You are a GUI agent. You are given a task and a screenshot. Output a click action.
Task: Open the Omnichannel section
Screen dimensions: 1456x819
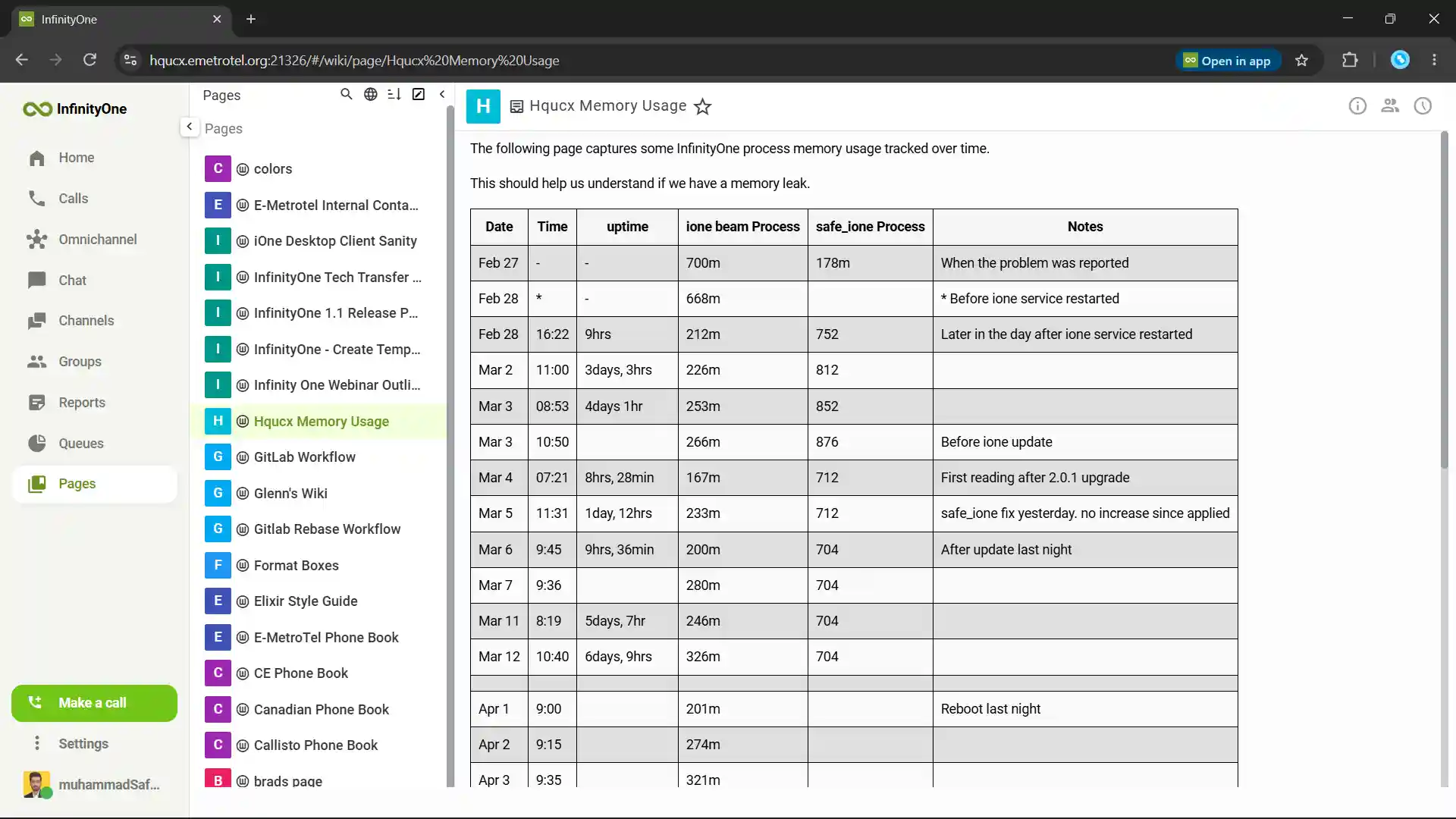coord(95,240)
